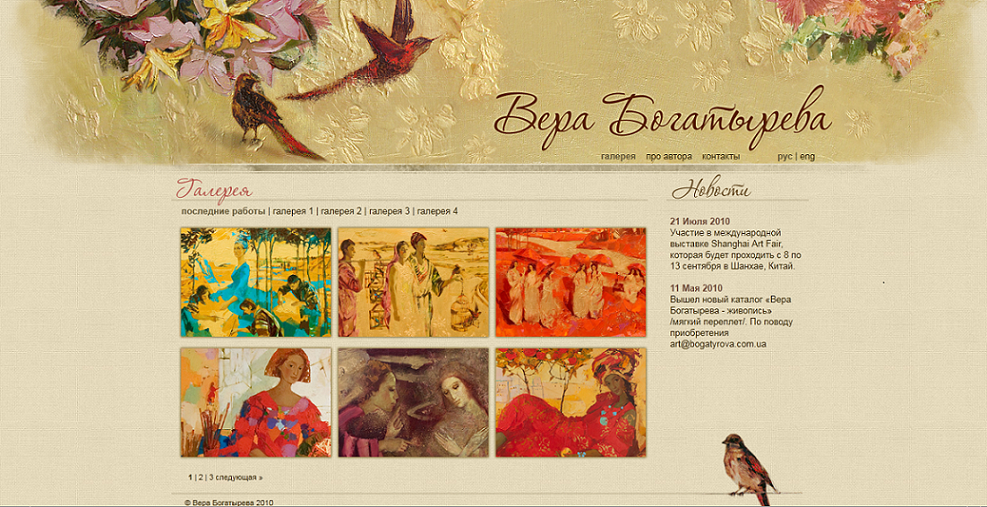
Task: Click the 21 Июля 2010 news date
Action: coord(699,222)
